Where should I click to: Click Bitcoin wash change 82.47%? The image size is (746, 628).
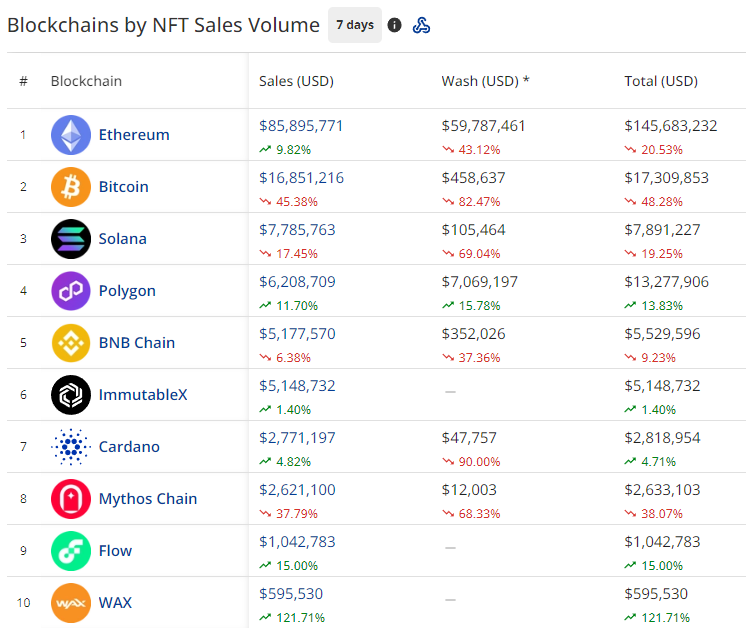(x=471, y=202)
